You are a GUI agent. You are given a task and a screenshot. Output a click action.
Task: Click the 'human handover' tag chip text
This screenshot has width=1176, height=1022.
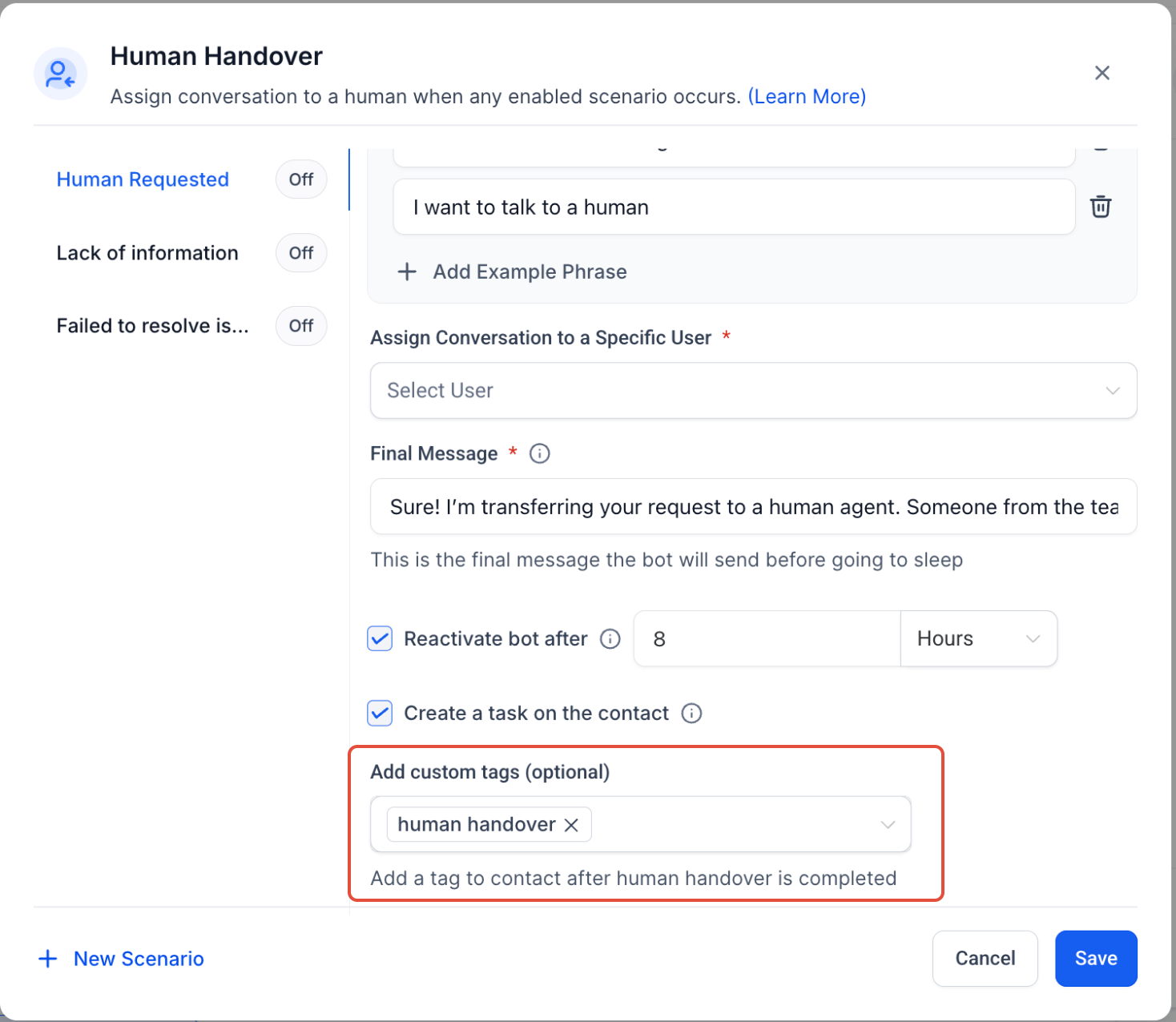477,825
